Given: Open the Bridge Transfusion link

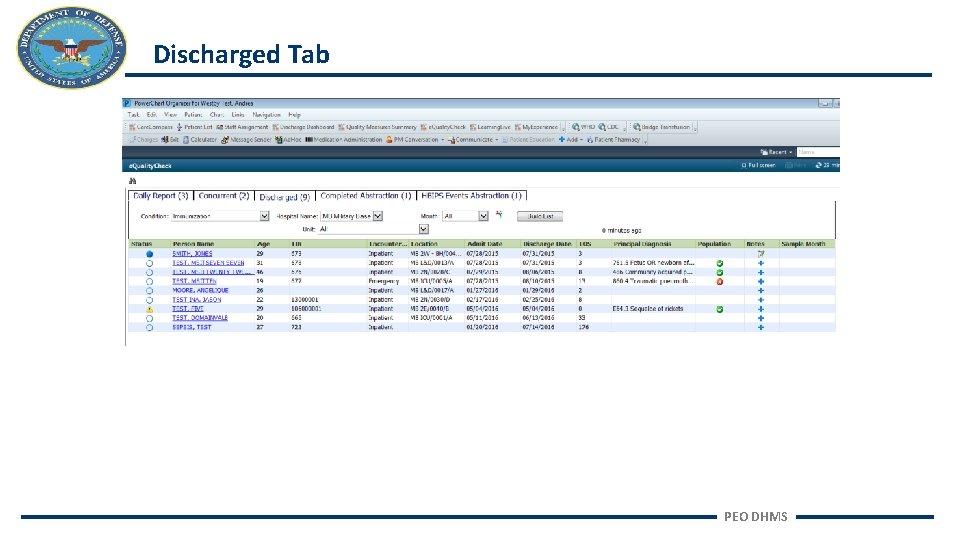Looking at the screenshot, I should pyautogui.click(x=661, y=127).
